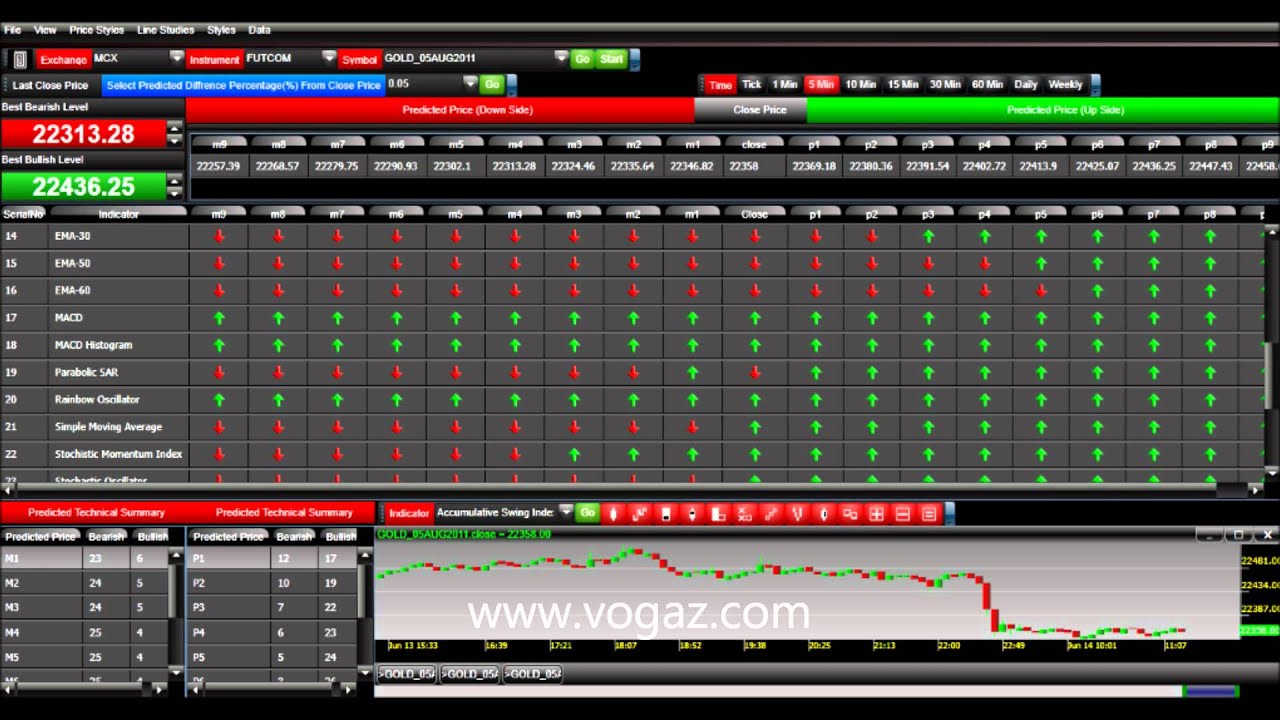Select the 15 Min timeframe
The image size is (1280, 720).
(x=903, y=85)
